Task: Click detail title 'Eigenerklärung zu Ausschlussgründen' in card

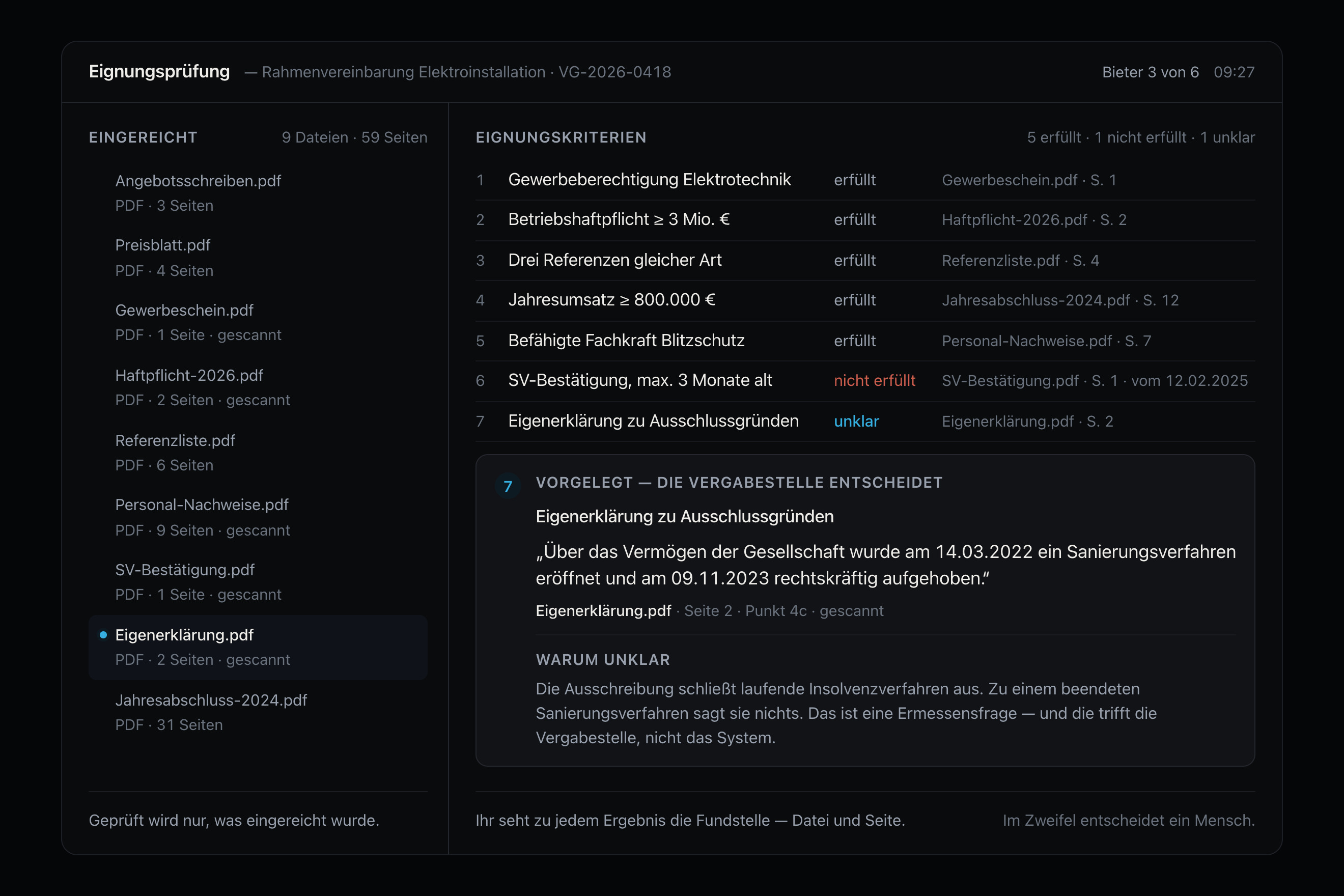Action: click(685, 517)
